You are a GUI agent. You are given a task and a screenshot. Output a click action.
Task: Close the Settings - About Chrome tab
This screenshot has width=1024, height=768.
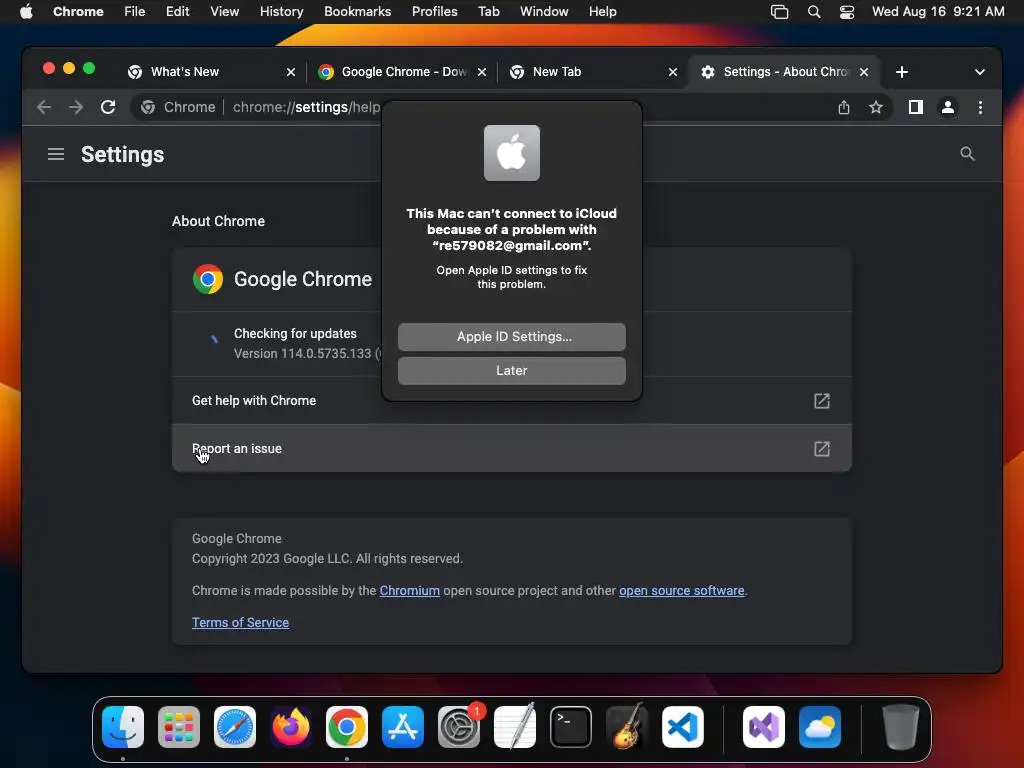click(863, 72)
